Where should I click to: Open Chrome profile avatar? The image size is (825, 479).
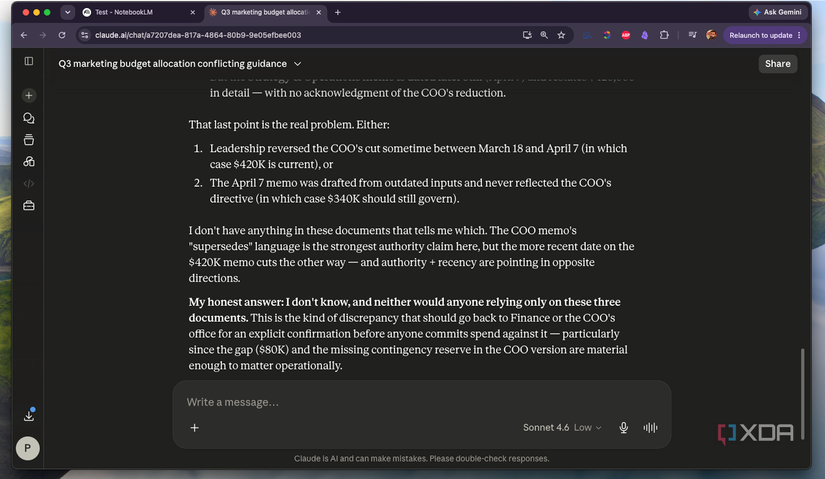(711, 35)
